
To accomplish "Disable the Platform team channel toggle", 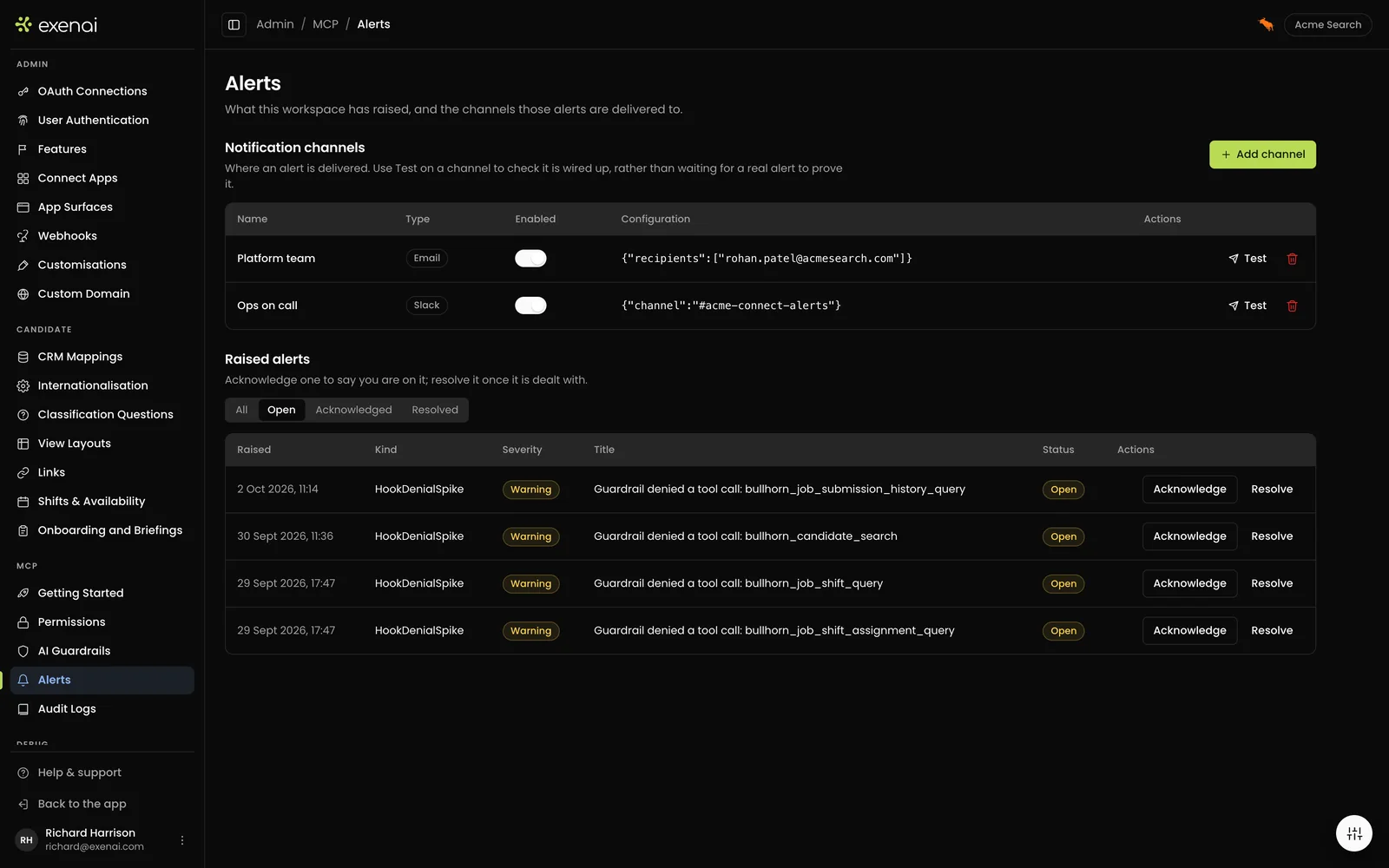I will [530, 259].
